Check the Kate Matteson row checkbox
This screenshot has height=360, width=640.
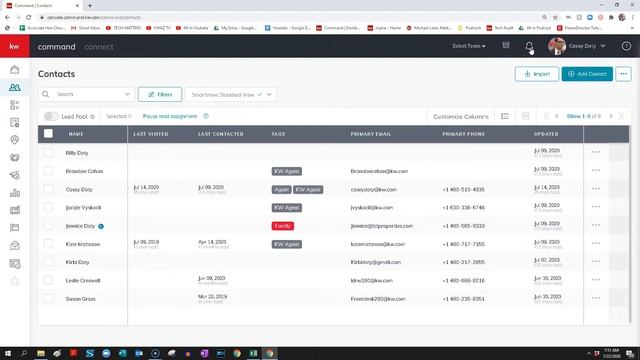click(48, 244)
